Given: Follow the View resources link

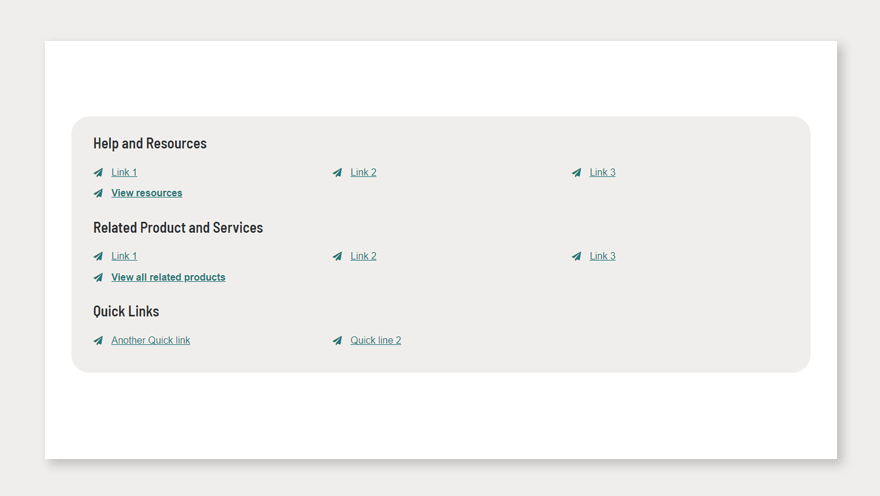Looking at the screenshot, I should (147, 193).
